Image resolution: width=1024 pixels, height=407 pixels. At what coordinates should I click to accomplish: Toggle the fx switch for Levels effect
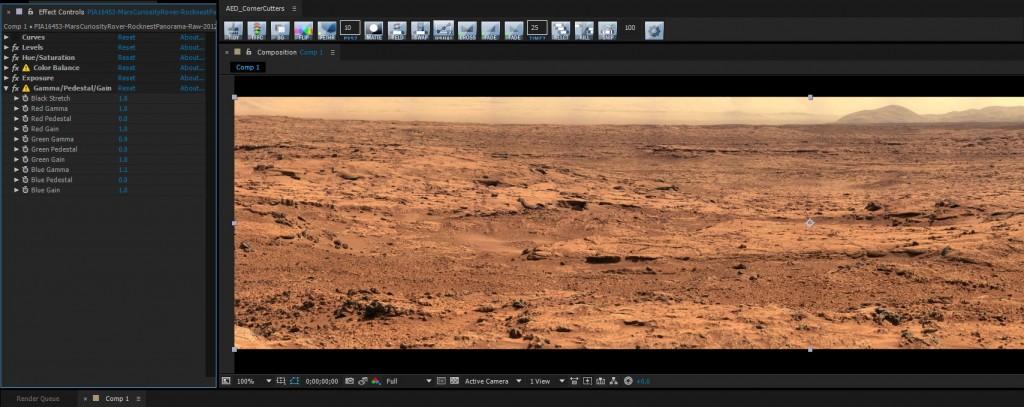[x=15, y=47]
